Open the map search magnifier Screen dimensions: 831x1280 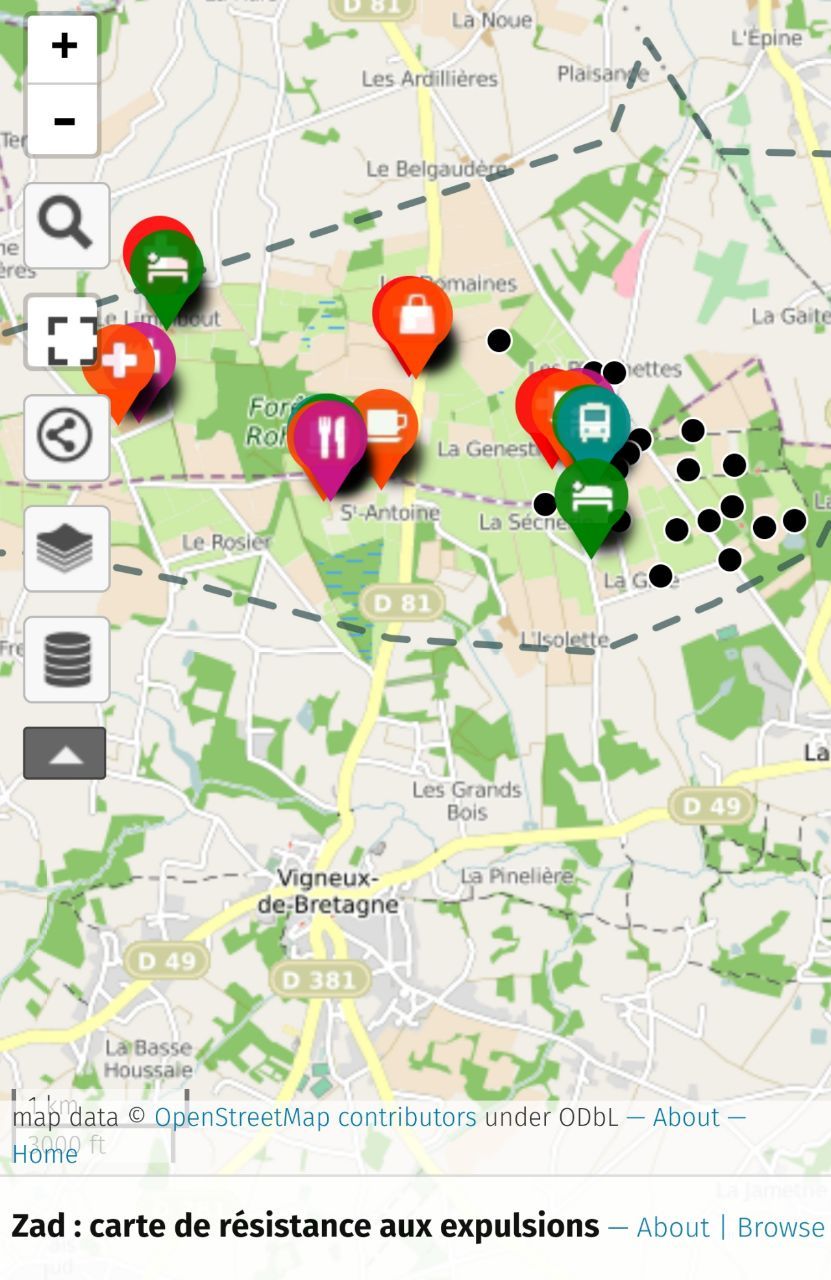[67, 225]
